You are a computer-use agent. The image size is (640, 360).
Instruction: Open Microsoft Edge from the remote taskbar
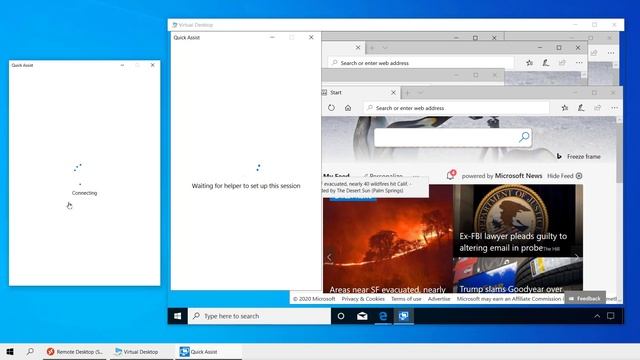coord(383,316)
